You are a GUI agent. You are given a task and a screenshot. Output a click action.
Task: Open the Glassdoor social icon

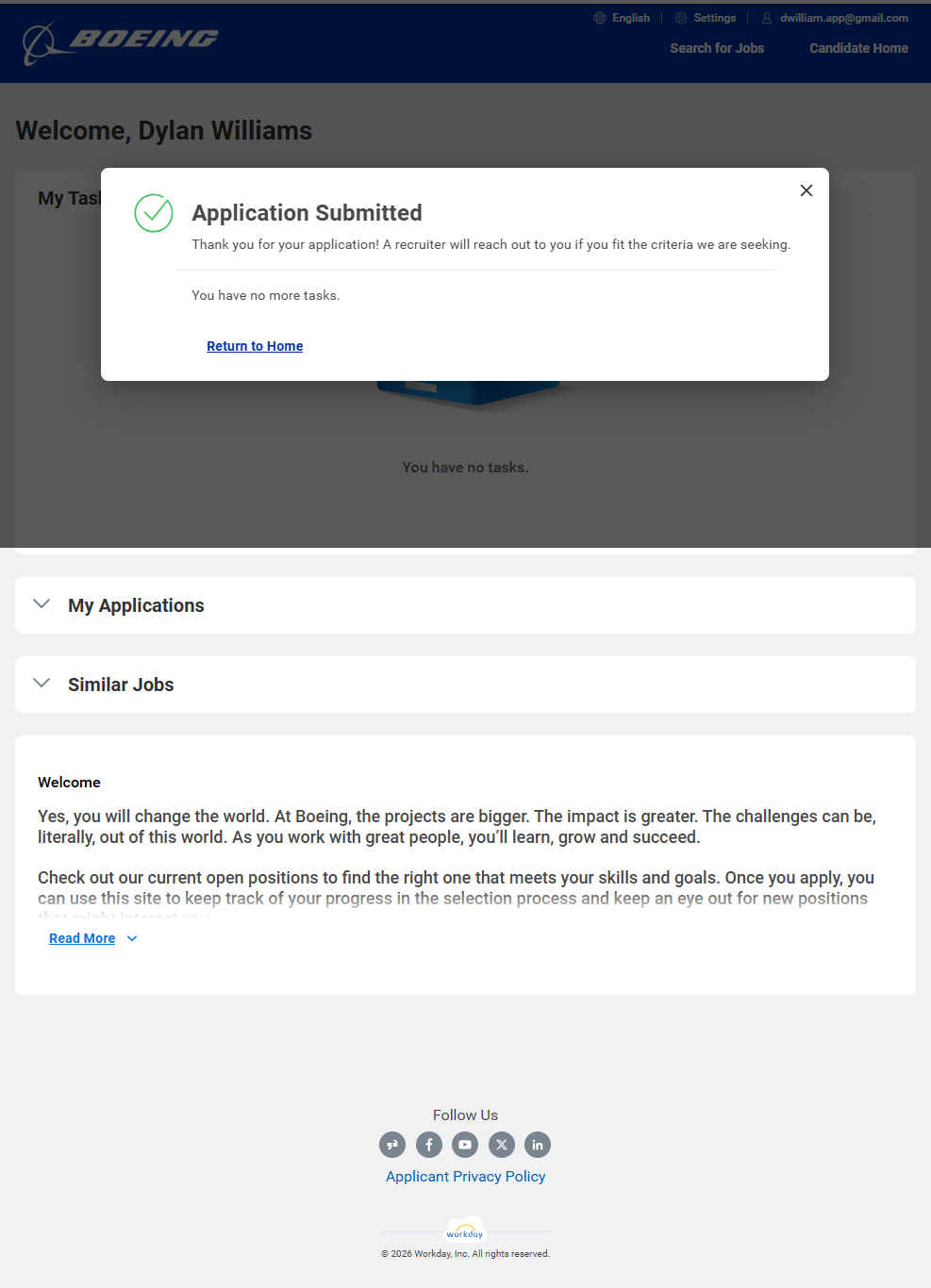point(392,1145)
